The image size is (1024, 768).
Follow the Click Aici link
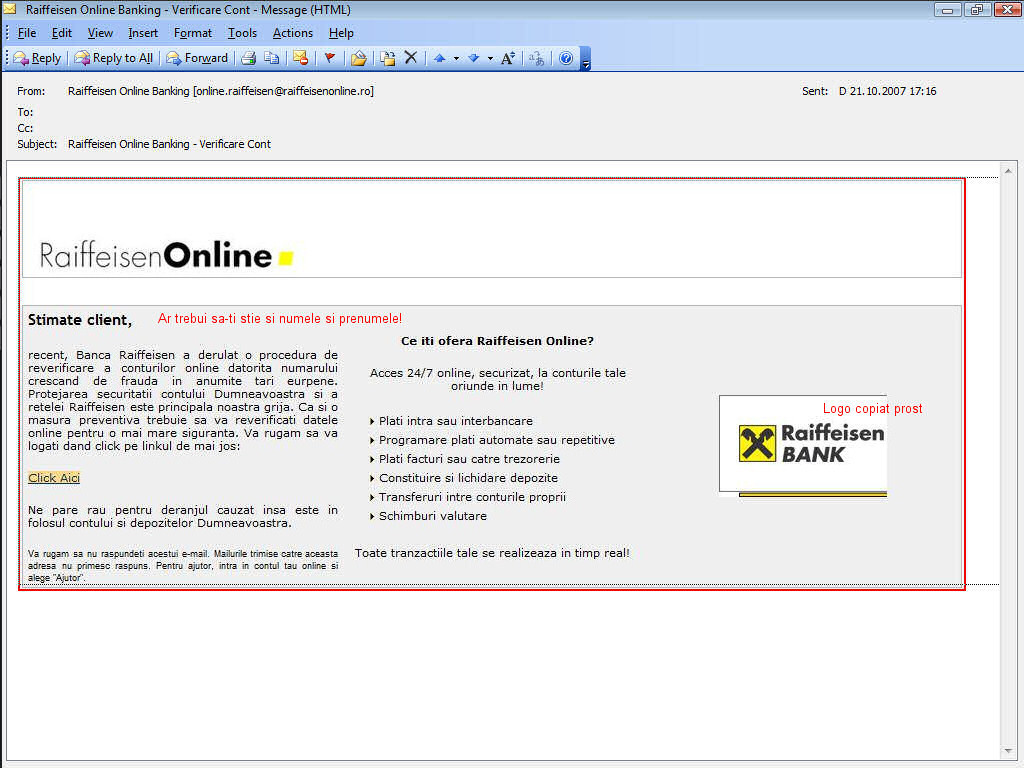[53, 477]
